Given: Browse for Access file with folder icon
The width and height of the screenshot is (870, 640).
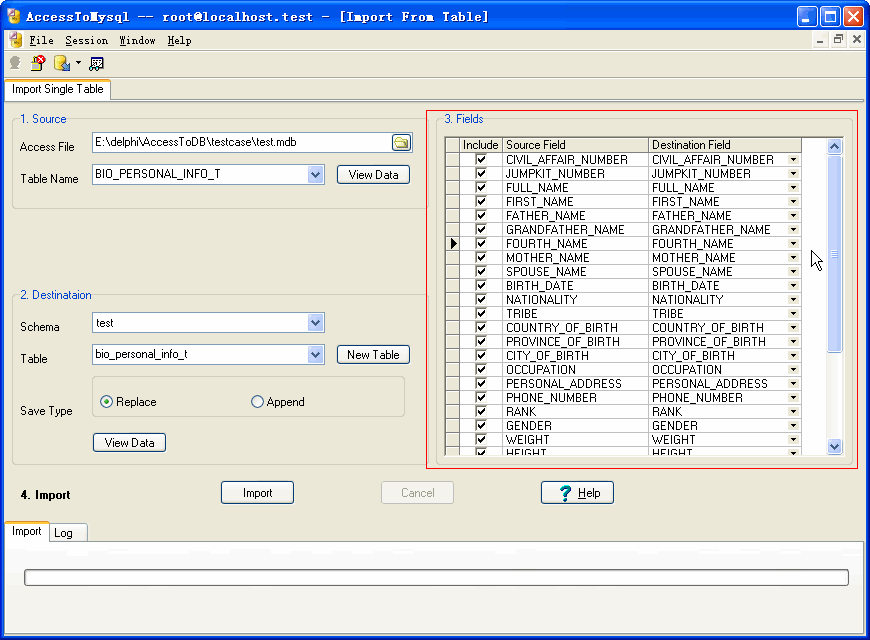Looking at the screenshot, I should click(401, 143).
